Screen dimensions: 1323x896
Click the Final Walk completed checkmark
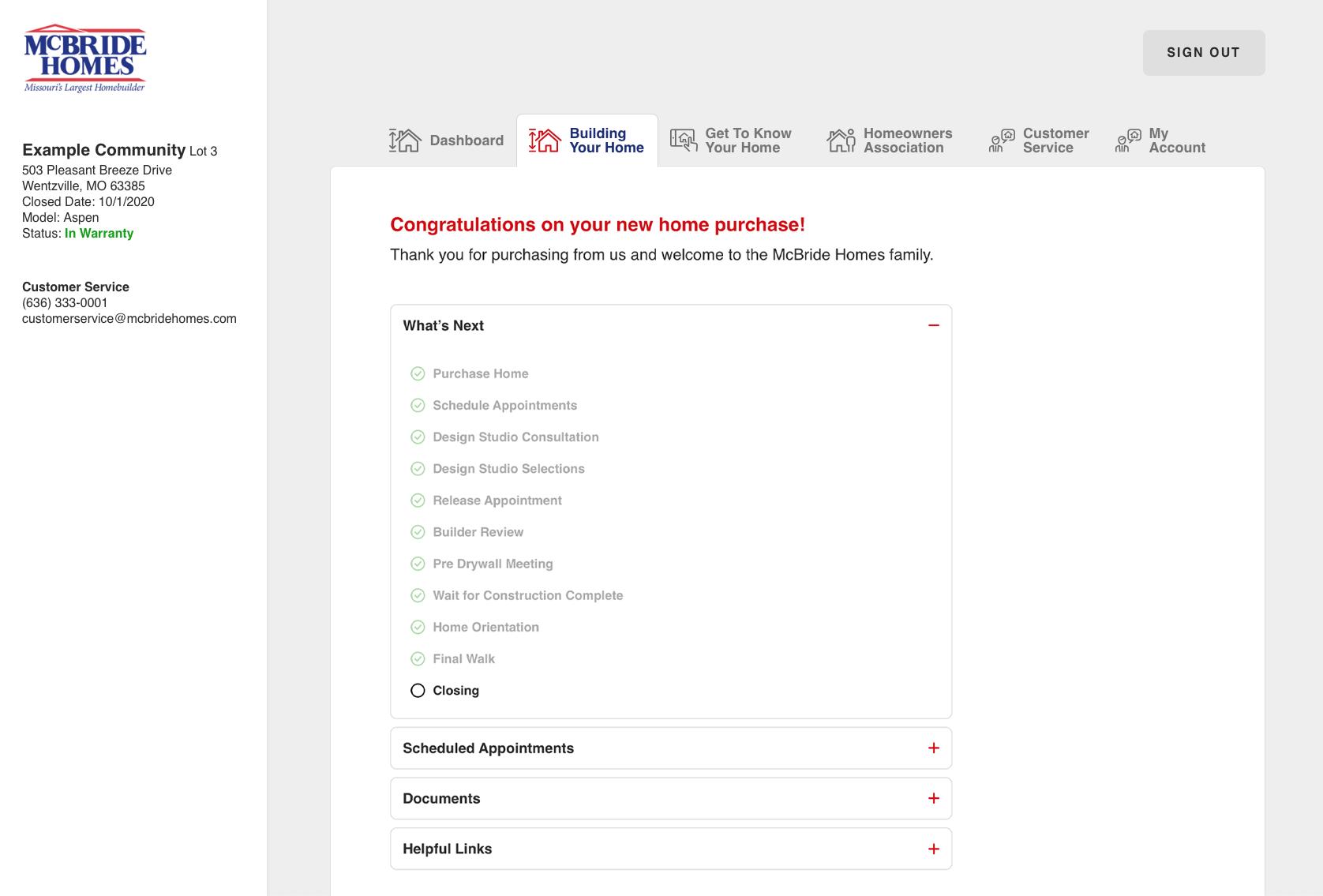coord(418,659)
